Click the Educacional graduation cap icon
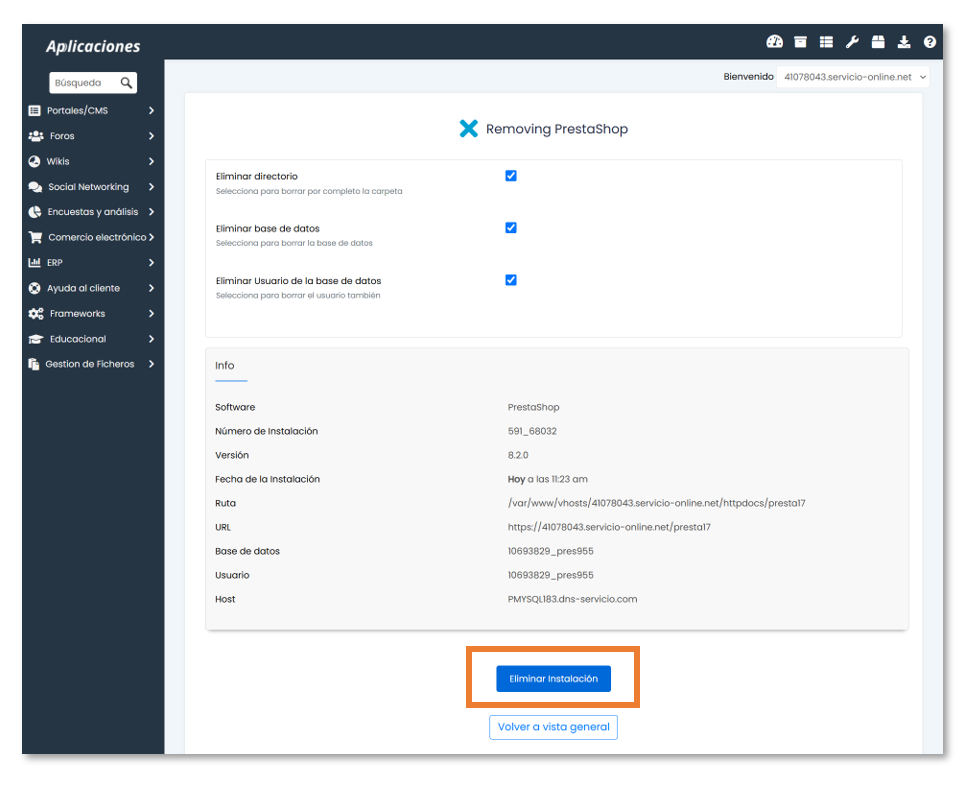Screen dimensions: 972x787 (36, 339)
